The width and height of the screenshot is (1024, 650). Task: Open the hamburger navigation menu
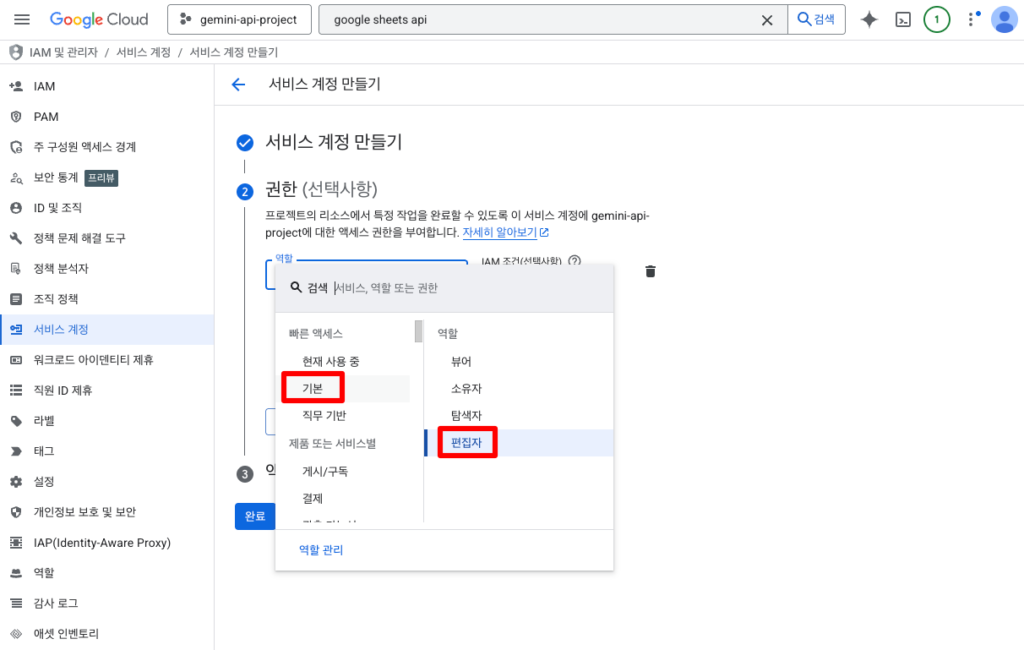[x=22, y=20]
